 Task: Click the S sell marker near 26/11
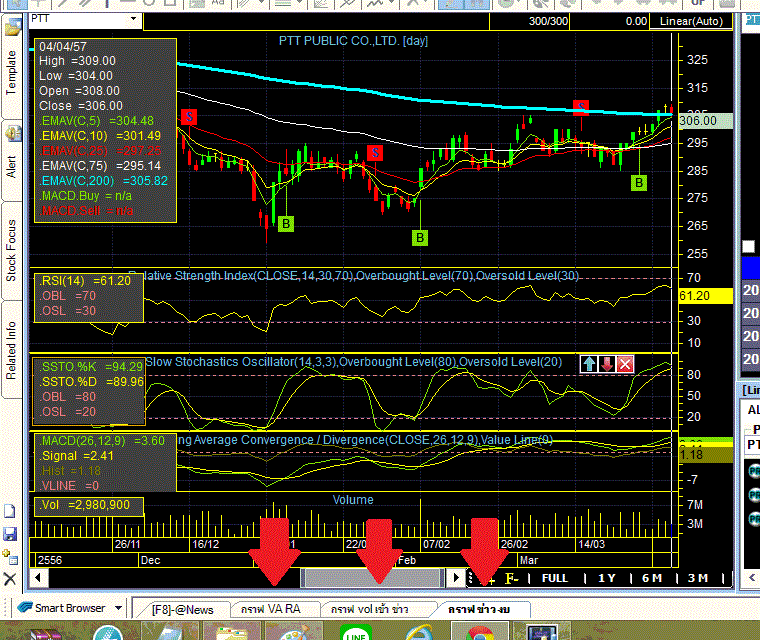(x=189, y=116)
